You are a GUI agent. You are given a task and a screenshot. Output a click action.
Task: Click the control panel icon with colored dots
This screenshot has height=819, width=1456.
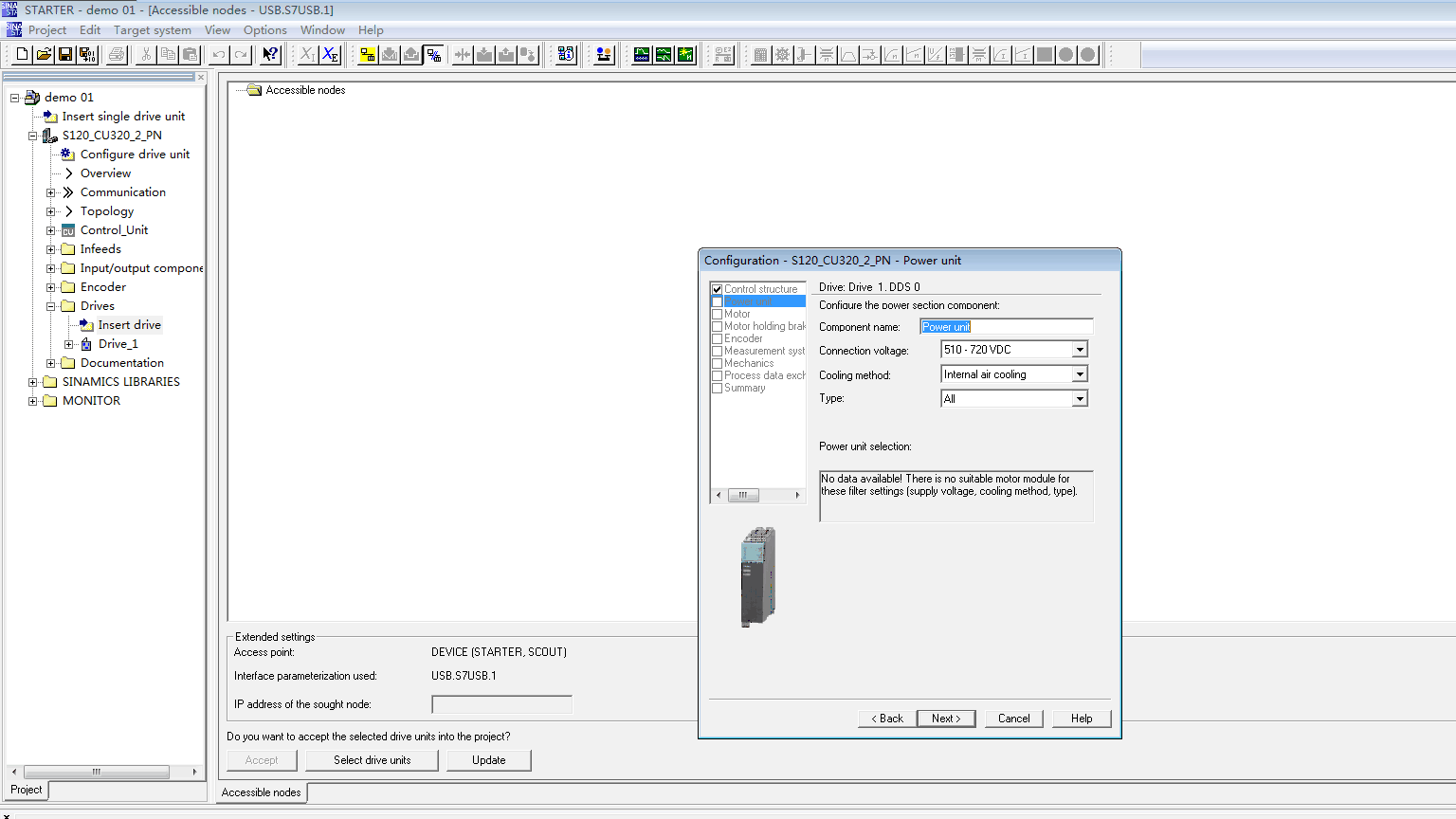[604, 55]
